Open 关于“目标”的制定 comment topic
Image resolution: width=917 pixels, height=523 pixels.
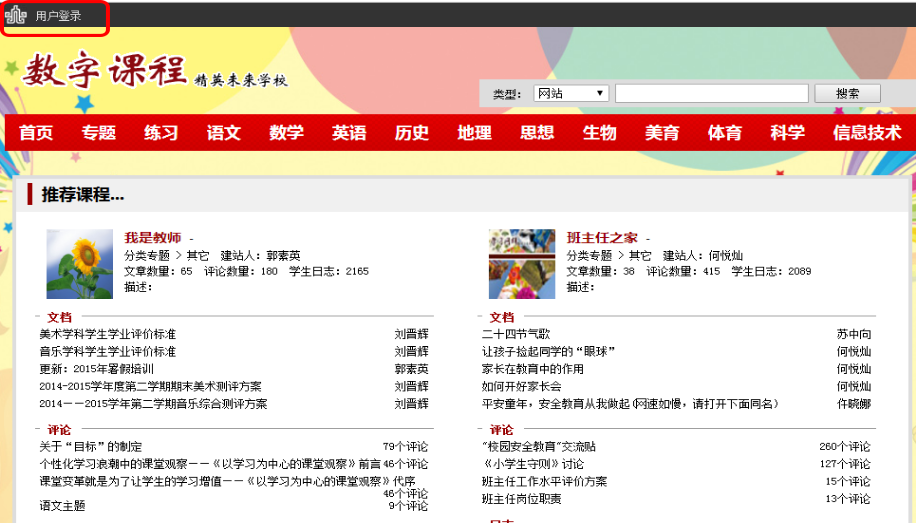tap(91, 446)
